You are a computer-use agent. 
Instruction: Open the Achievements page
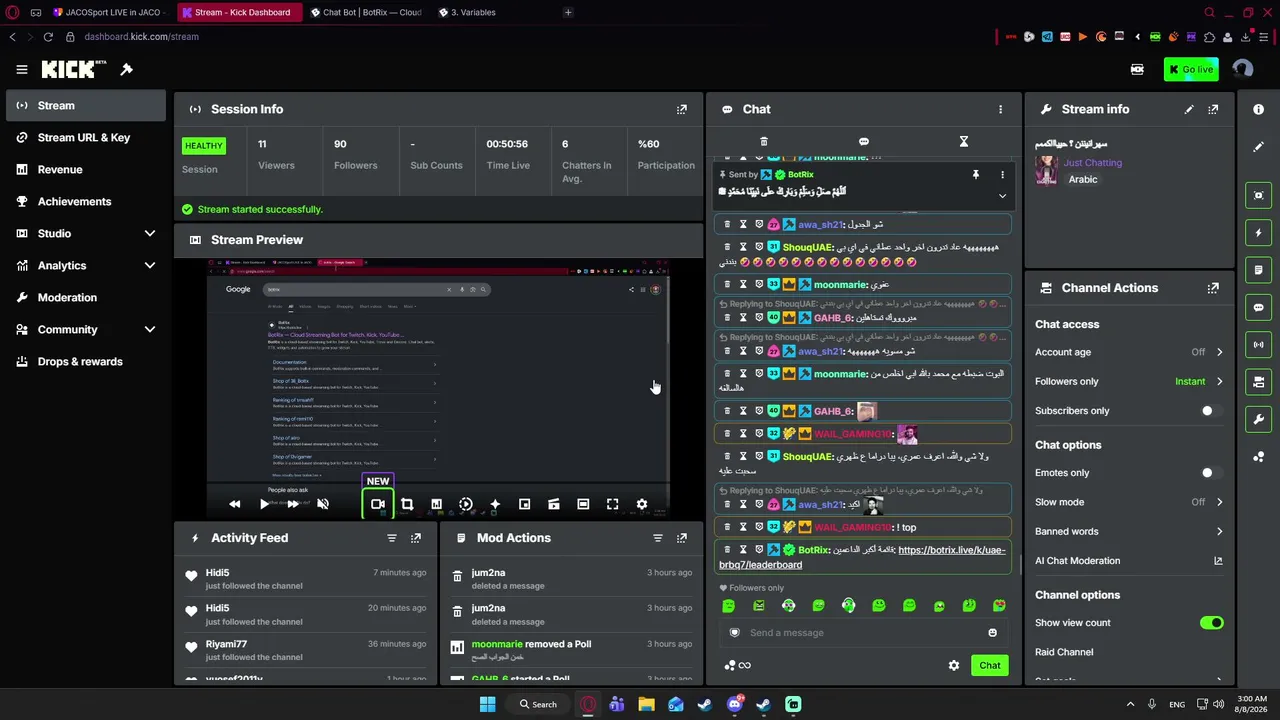point(86,202)
